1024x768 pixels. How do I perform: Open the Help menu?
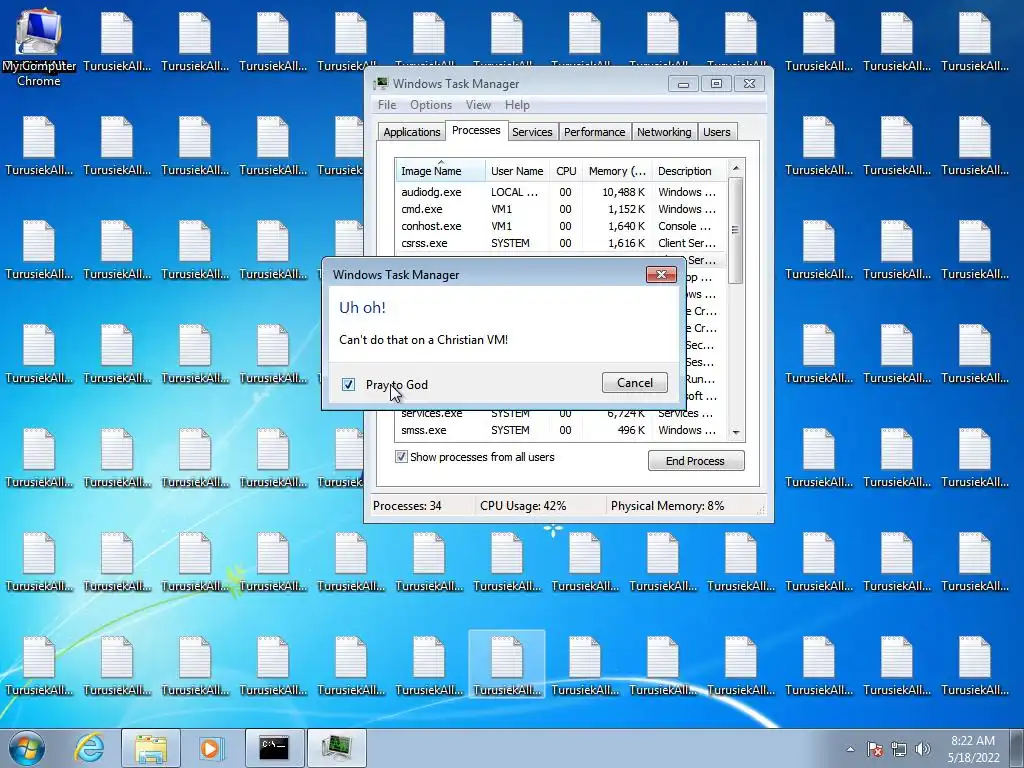point(517,104)
